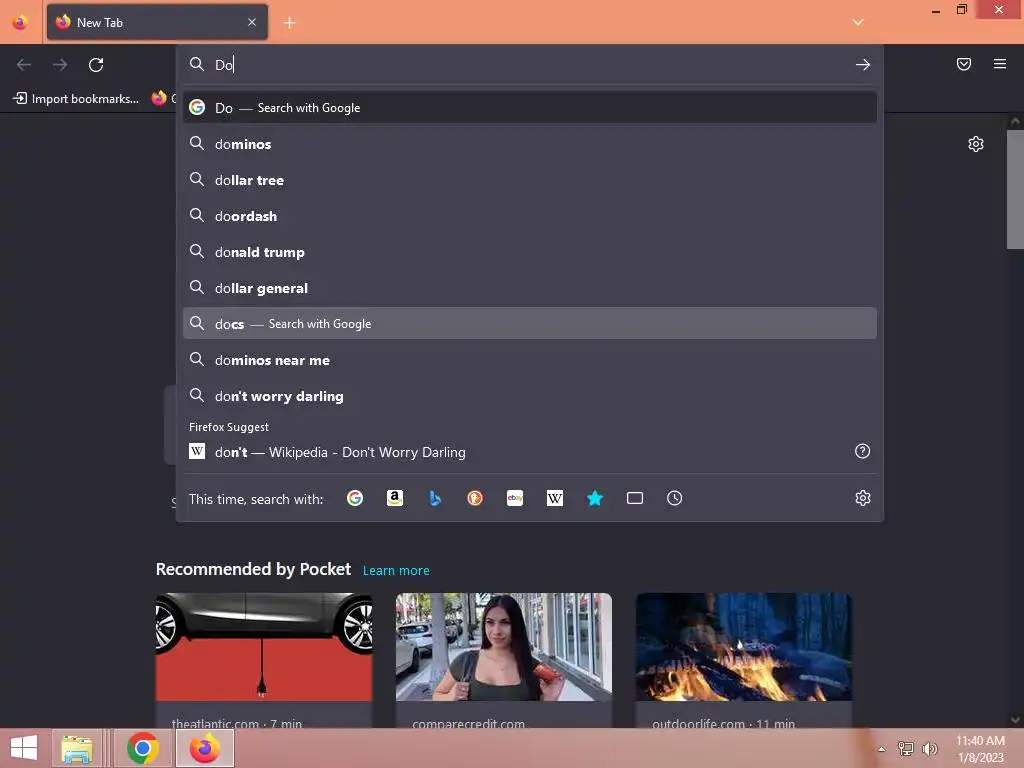
Task: Choose the 'dollar tree' suggestion
Action: click(530, 180)
